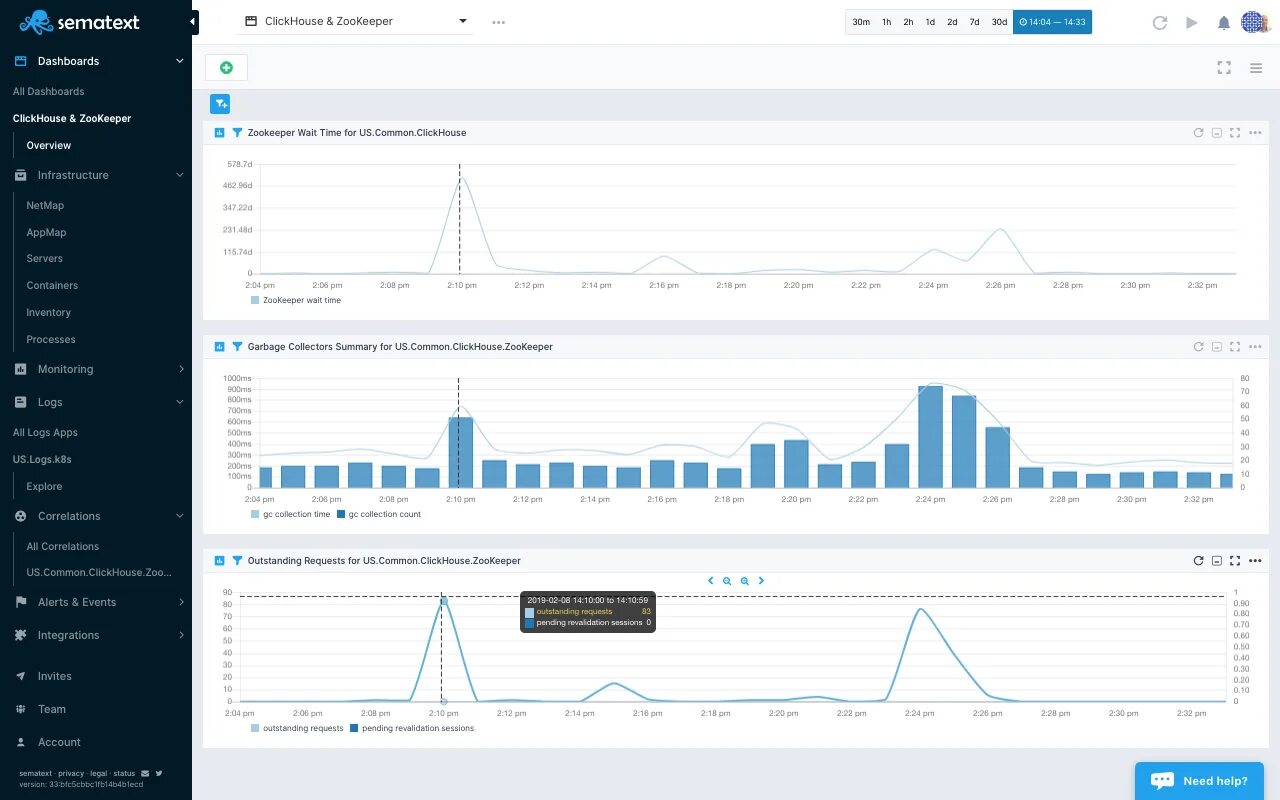The height and width of the screenshot is (800, 1280).
Task: Open the Need help? chat widget
Action: point(1200,781)
